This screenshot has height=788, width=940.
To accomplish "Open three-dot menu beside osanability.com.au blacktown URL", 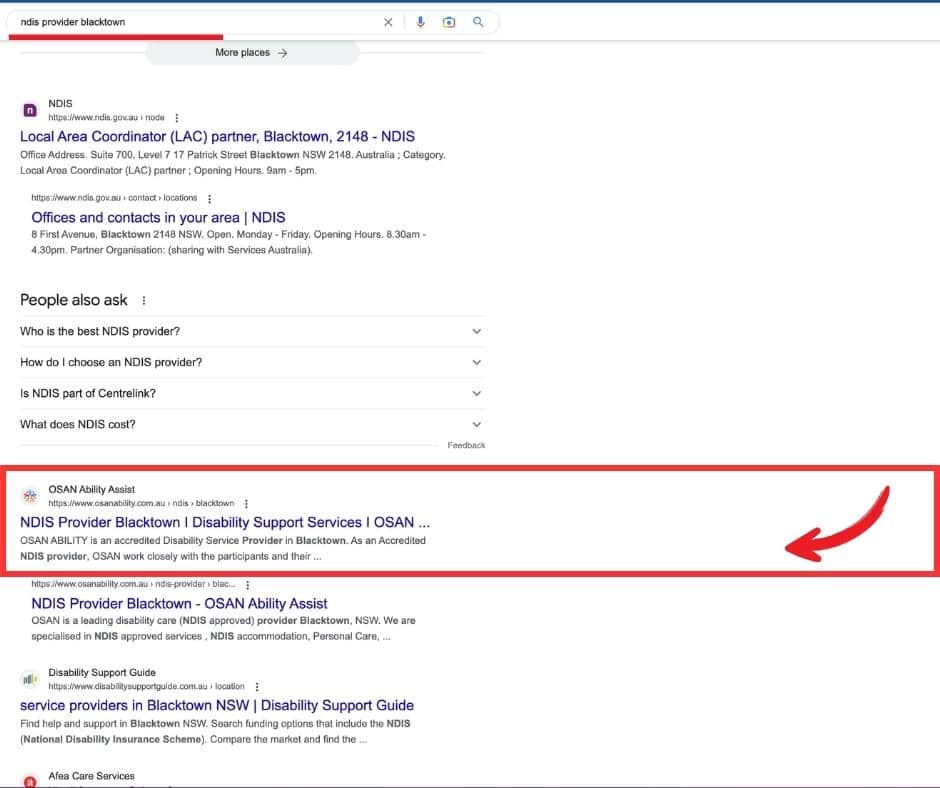I will click(247, 503).
